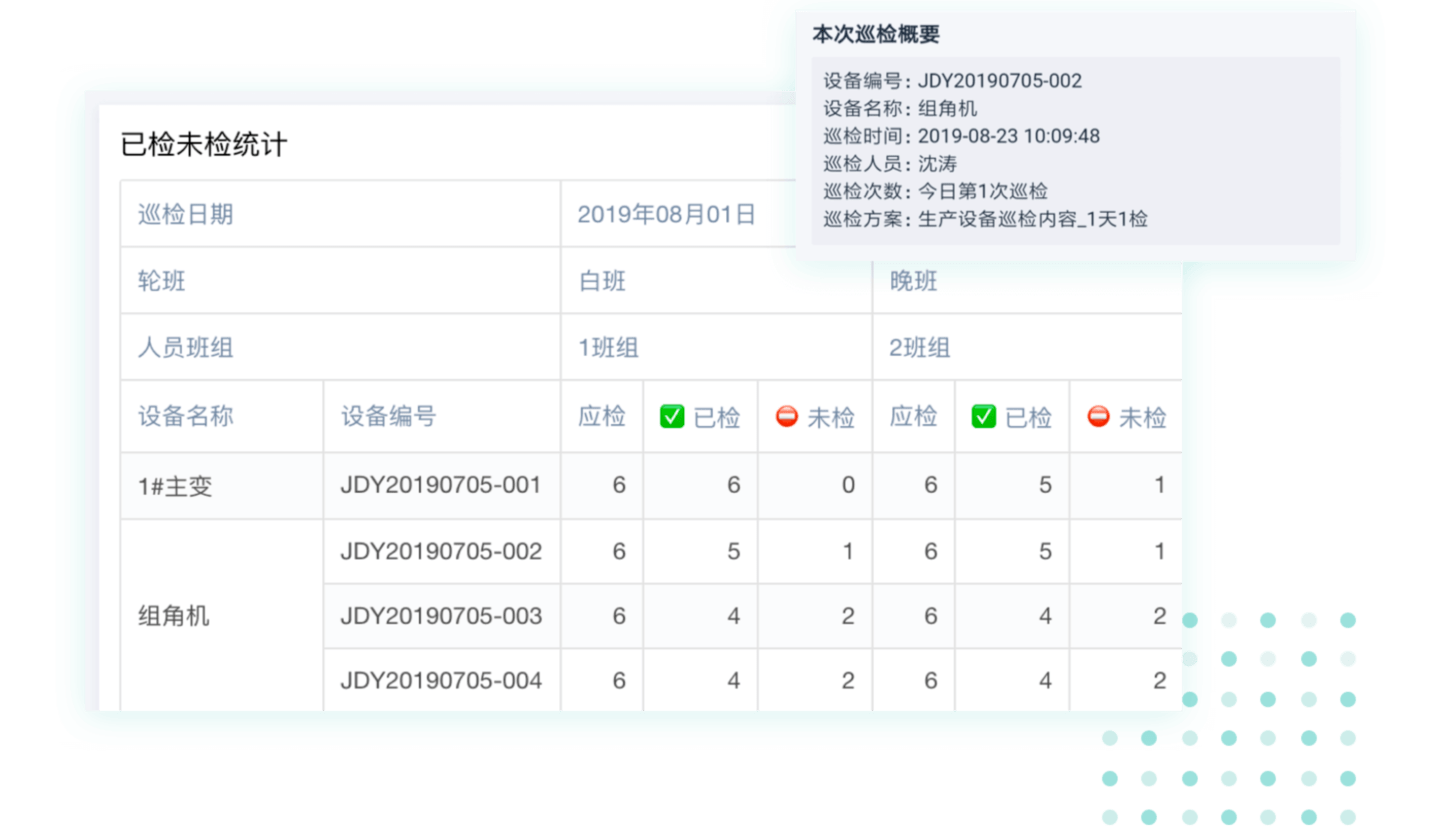Select the date cell 2019年08月01日

tap(667, 214)
